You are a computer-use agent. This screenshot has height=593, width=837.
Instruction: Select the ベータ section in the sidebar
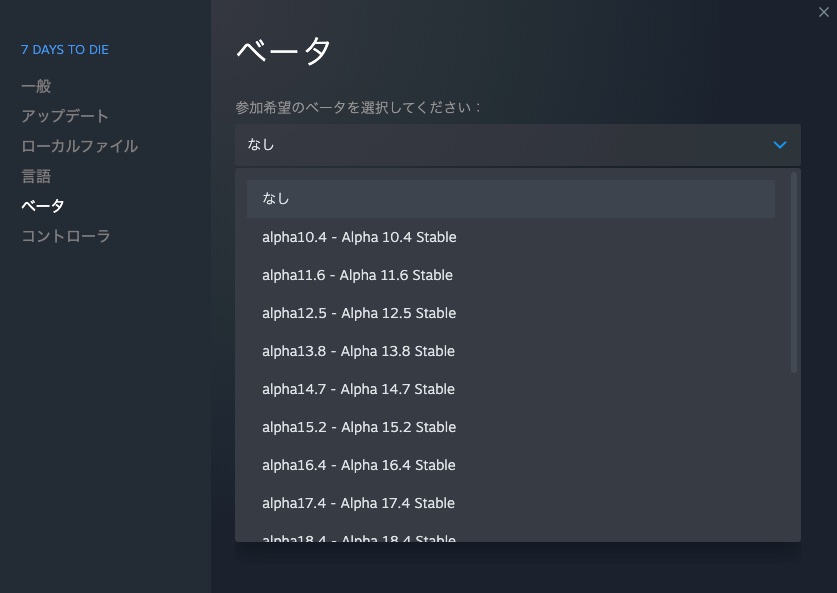[40, 206]
